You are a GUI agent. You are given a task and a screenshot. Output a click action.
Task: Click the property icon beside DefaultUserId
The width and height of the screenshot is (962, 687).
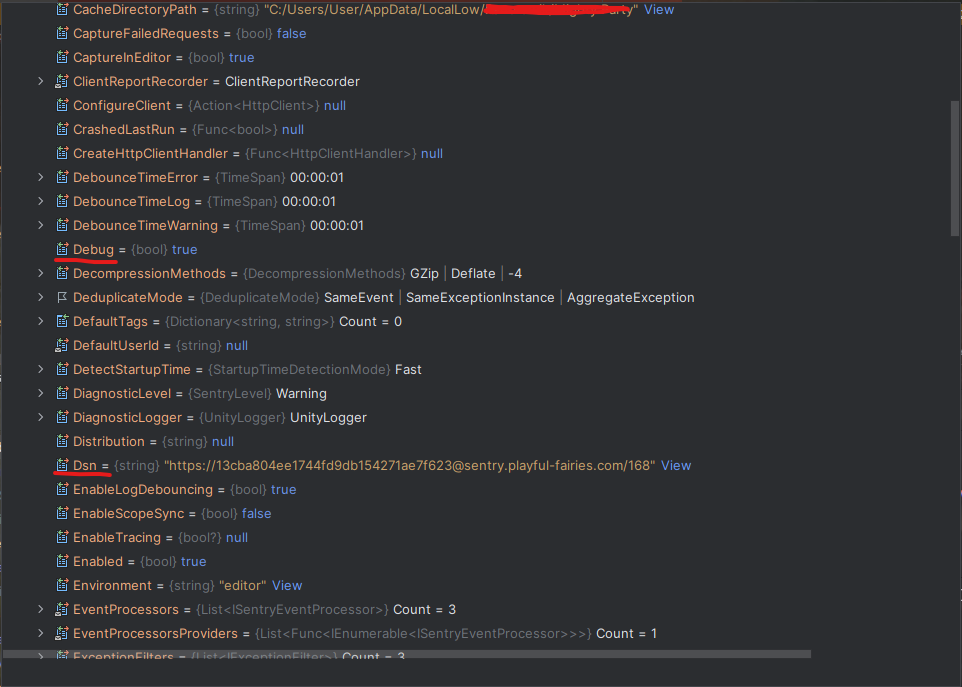tap(62, 345)
